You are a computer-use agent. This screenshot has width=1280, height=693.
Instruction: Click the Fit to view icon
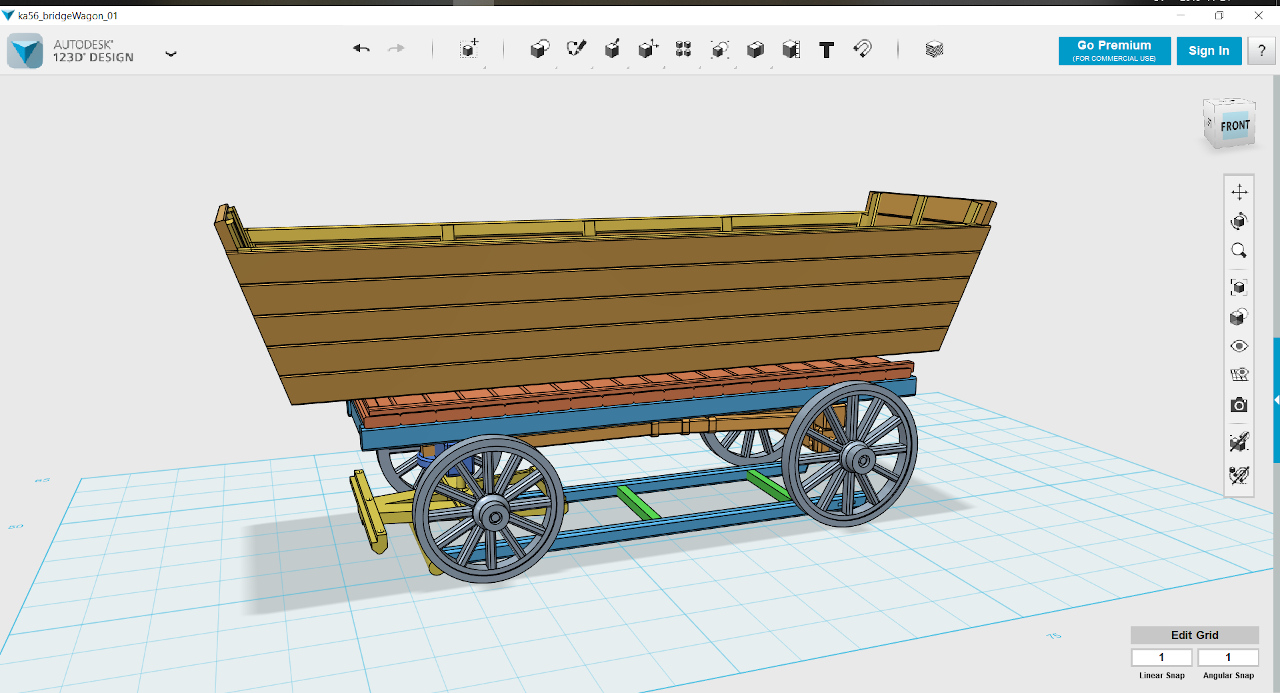[x=1239, y=287]
